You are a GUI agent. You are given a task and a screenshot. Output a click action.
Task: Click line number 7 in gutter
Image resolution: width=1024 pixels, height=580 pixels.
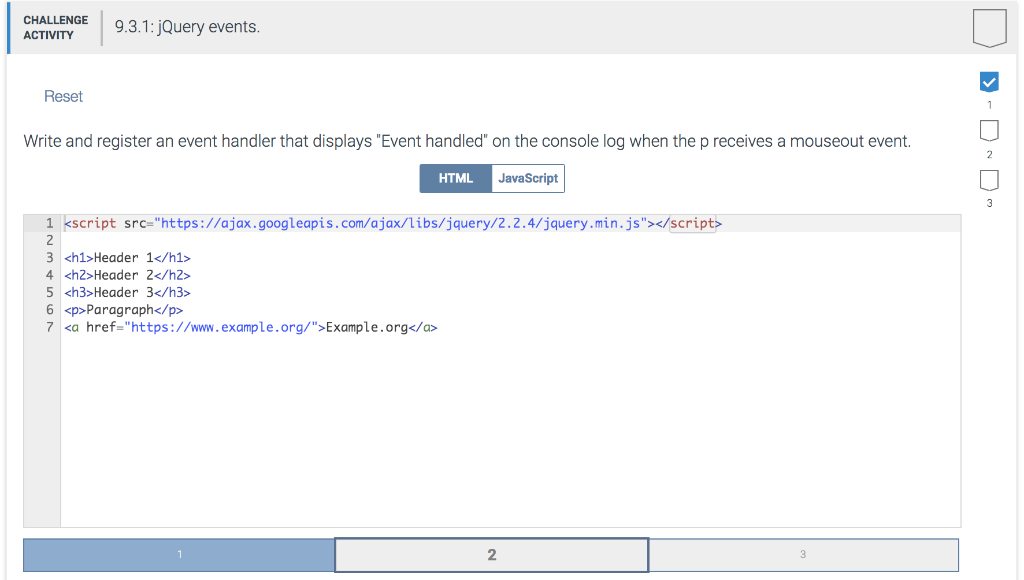50,327
